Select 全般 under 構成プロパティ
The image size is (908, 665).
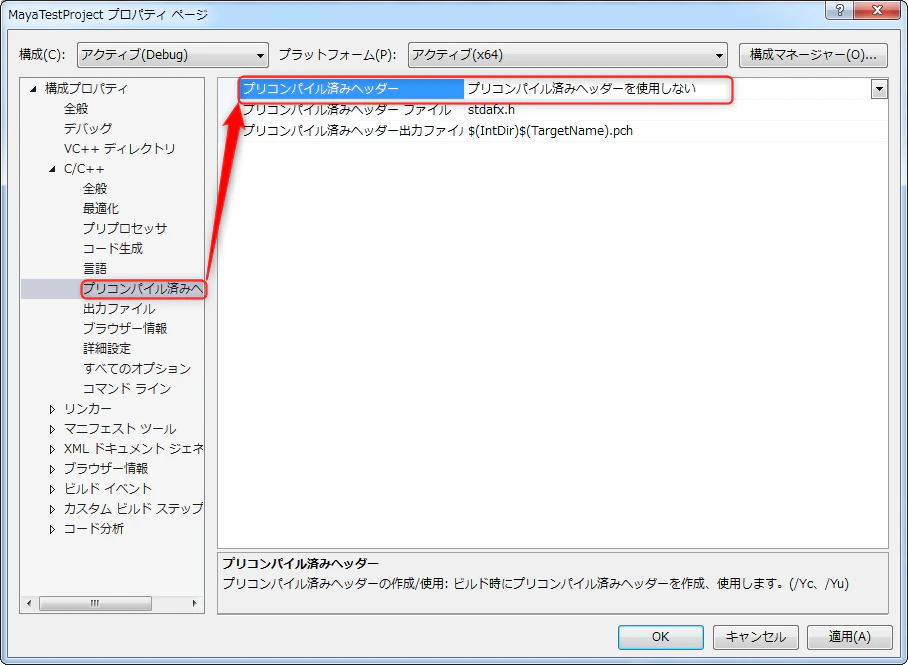click(76, 108)
